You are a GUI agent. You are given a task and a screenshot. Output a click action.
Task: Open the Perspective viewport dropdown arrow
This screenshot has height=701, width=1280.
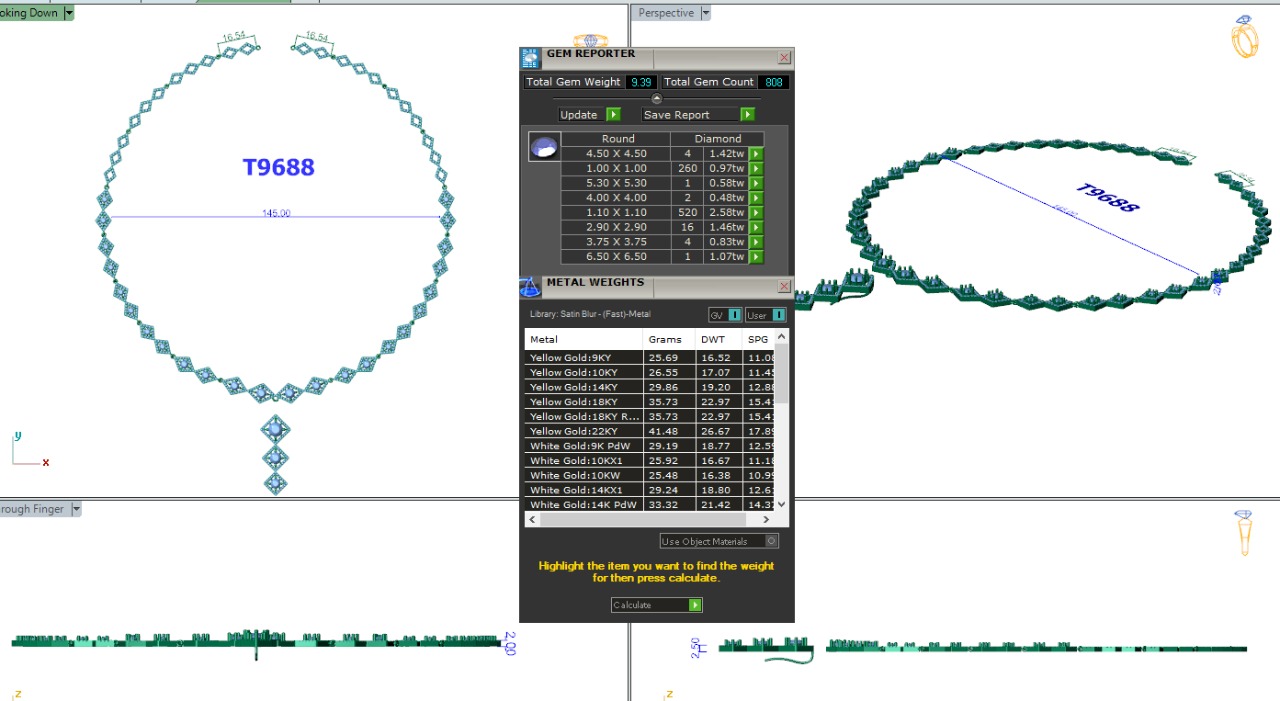705,13
